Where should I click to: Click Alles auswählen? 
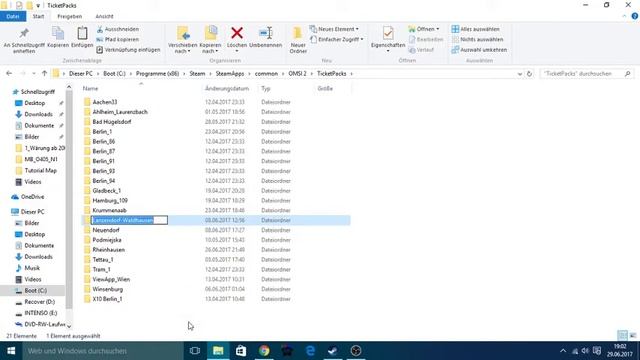[x=476, y=29]
